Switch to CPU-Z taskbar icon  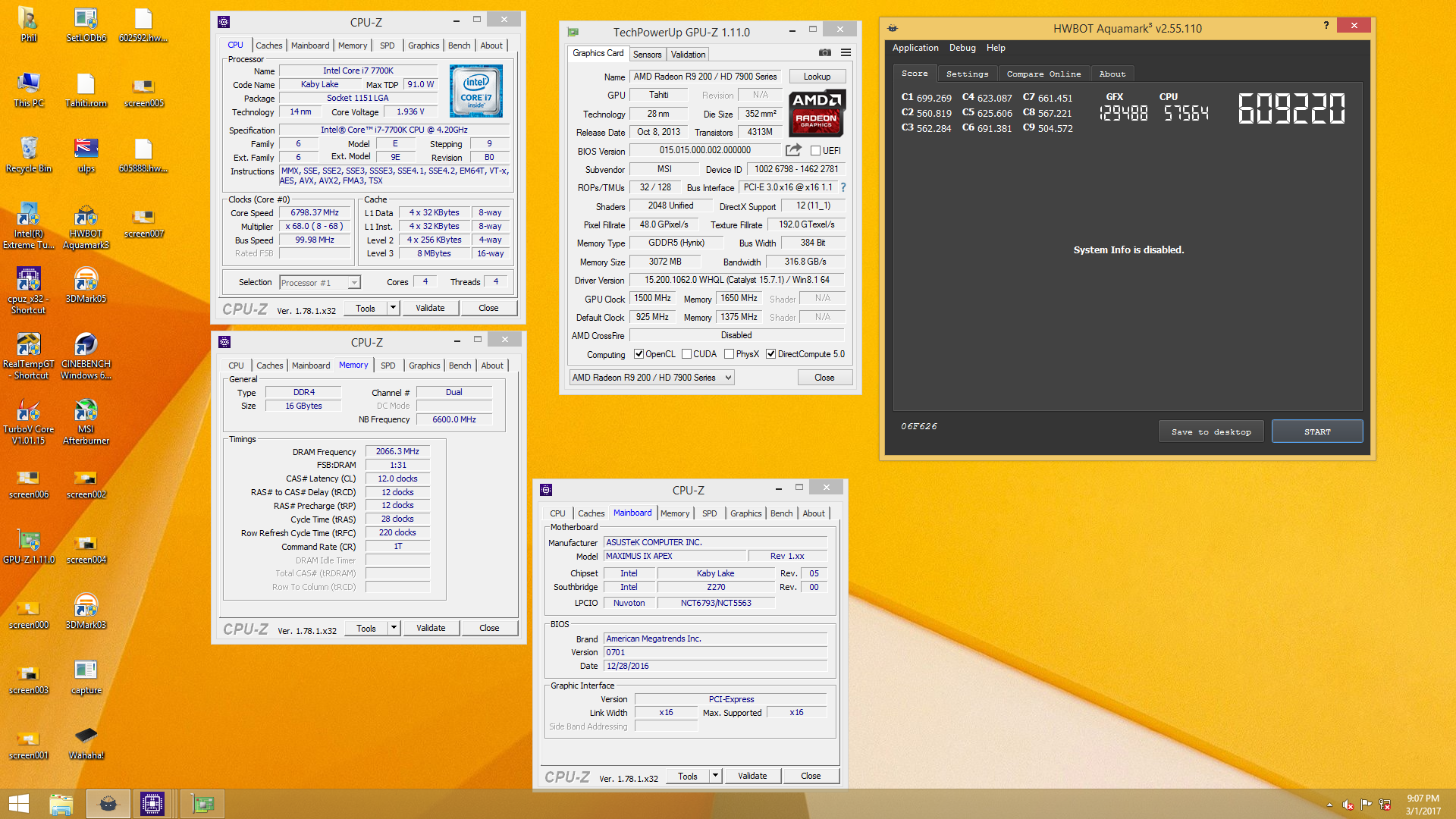pos(152,804)
